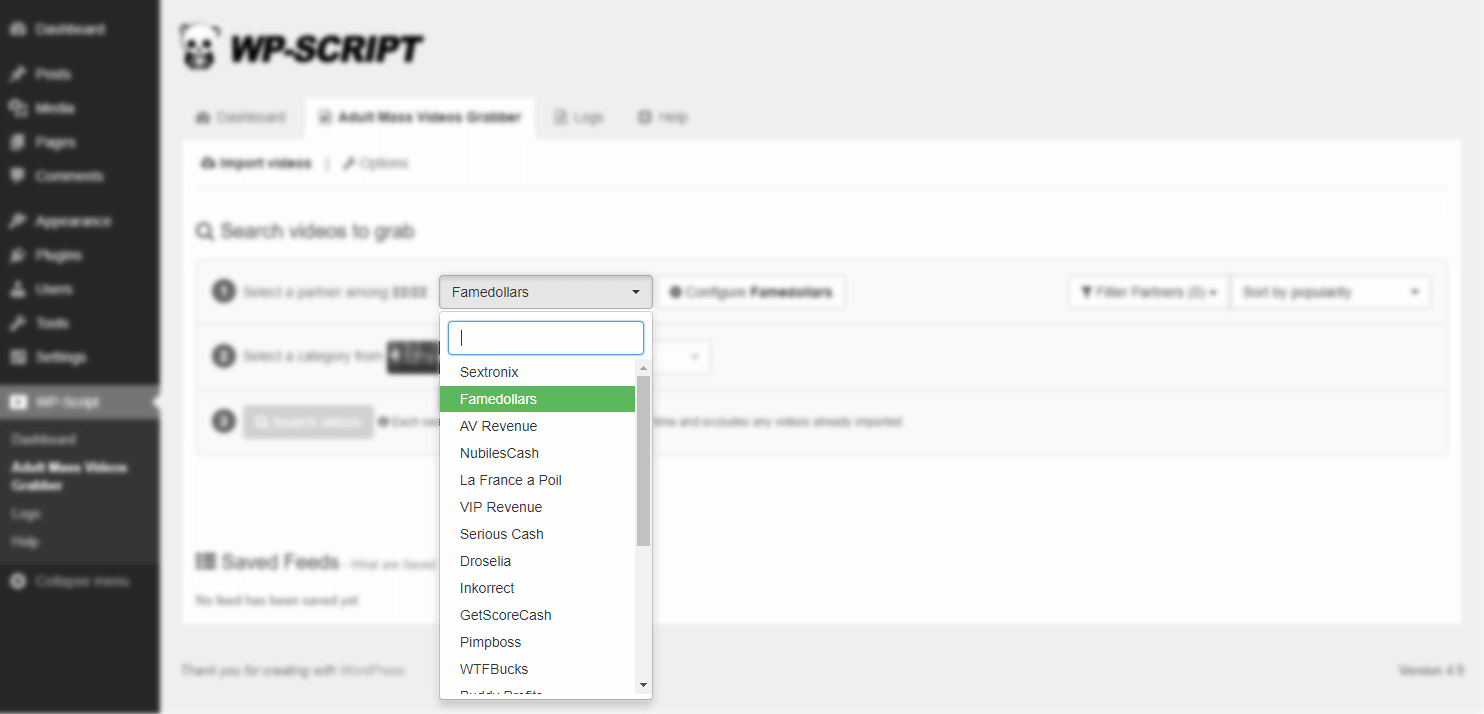Image resolution: width=1484 pixels, height=714 pixels.
Task: Choose Sextronix from the partner list
Action: tap(538, 372)
